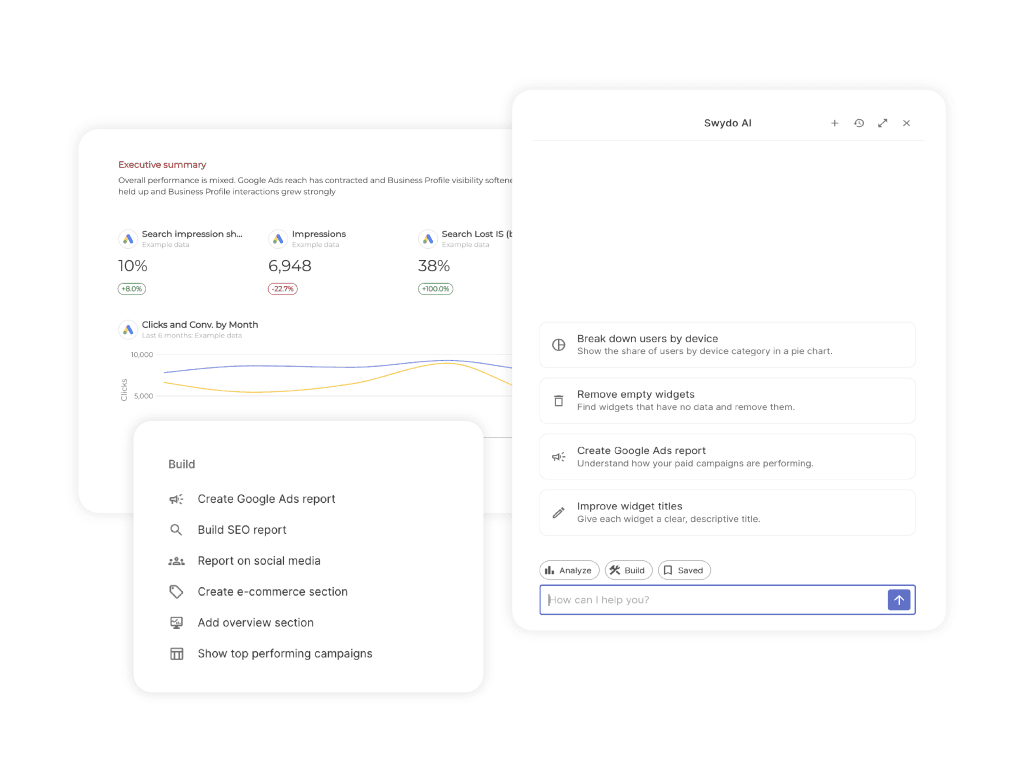Select Add overview section entry
This screenshot has height=781, width=1024.
click(255, 622)
